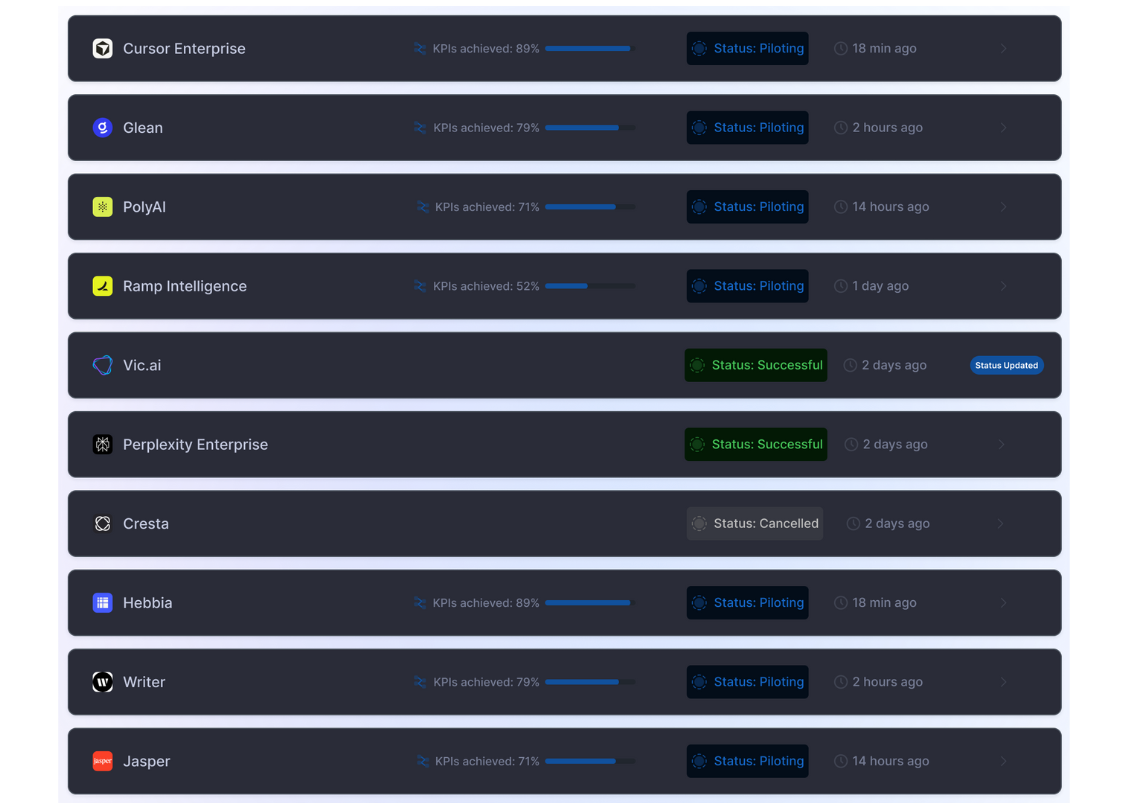Click "1 day ago" timestamp

(x=881, y=285)
